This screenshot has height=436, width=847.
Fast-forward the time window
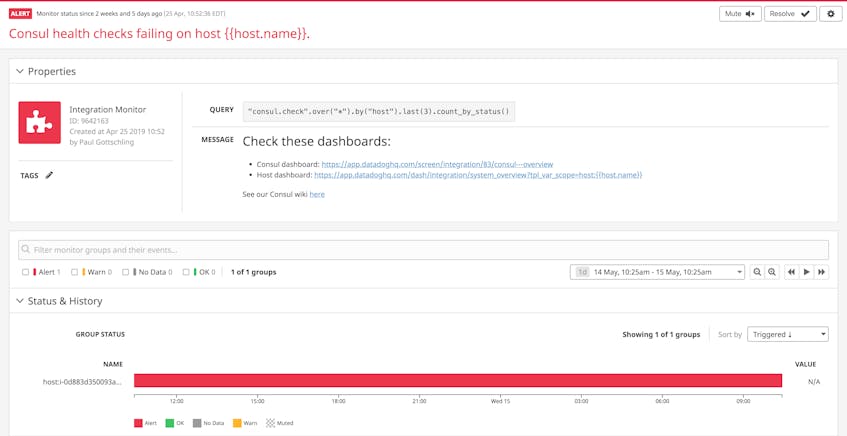point(822,272)
